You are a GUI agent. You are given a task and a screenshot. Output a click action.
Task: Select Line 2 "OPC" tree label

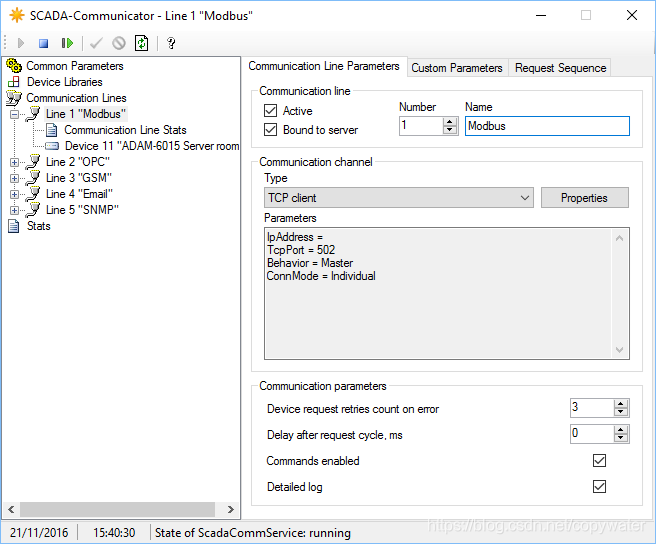[x=78, y=162]
